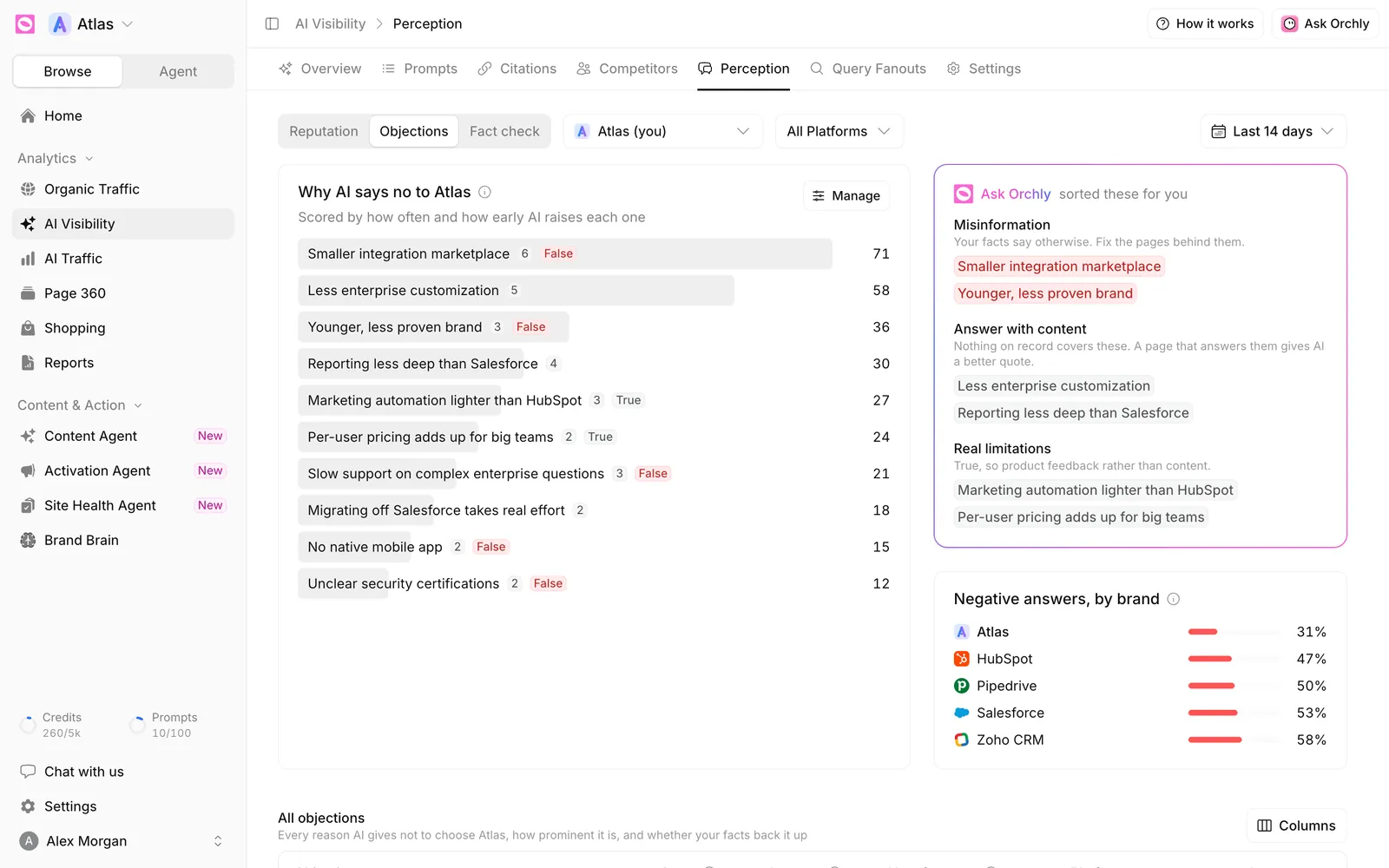Screen dimensions: 1389x868
Task: Click the Reports document icon
Action: (28, 363)
